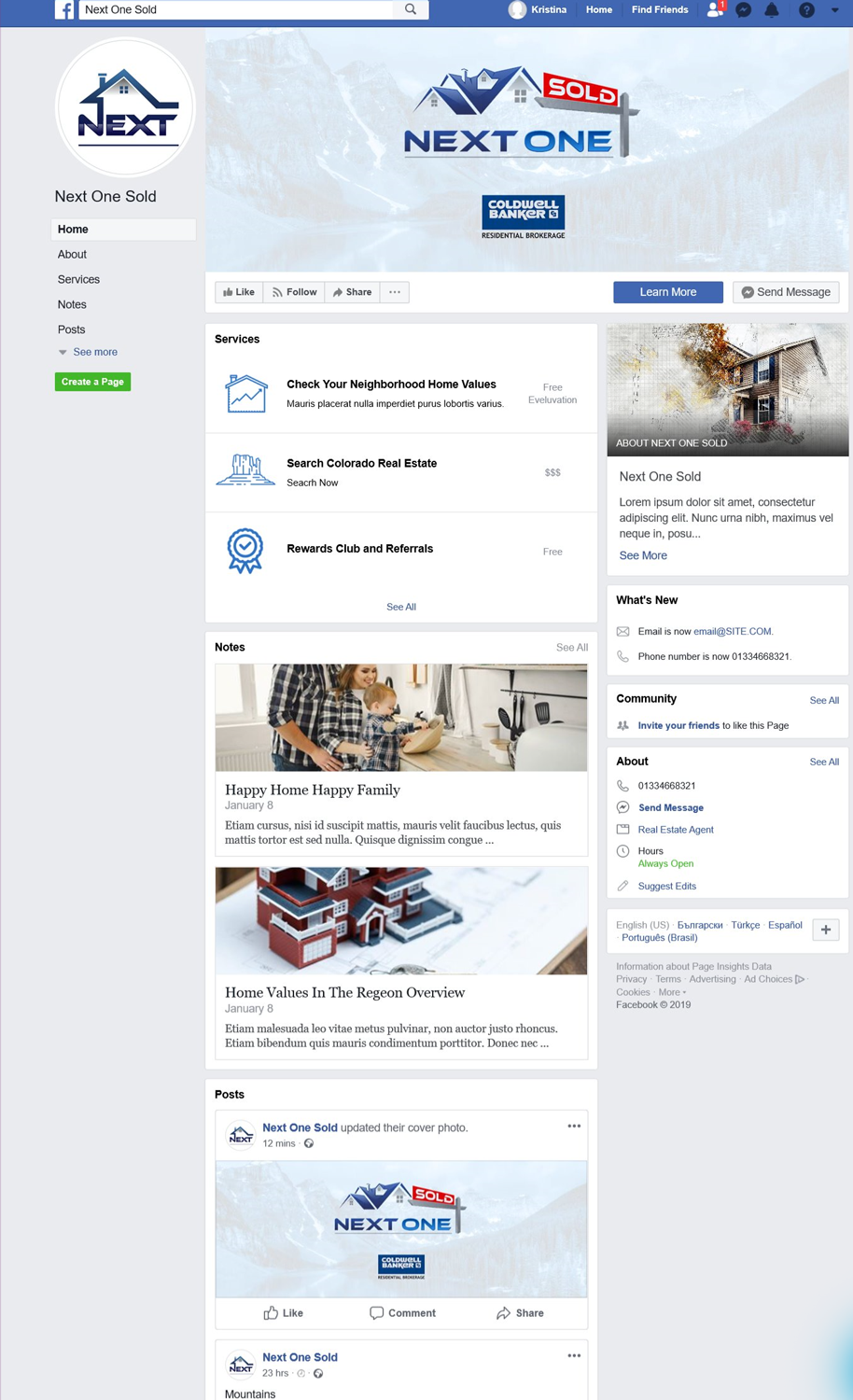
Task: Click Send Message button under cover
Action: 786,292
